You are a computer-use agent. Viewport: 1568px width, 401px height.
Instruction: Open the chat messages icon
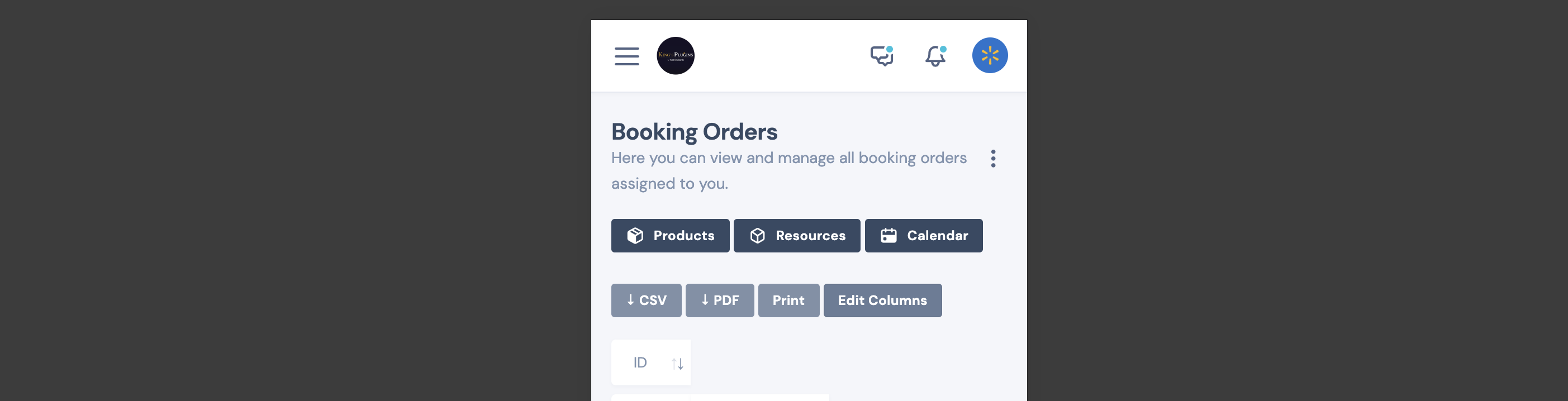pos(881,56)
